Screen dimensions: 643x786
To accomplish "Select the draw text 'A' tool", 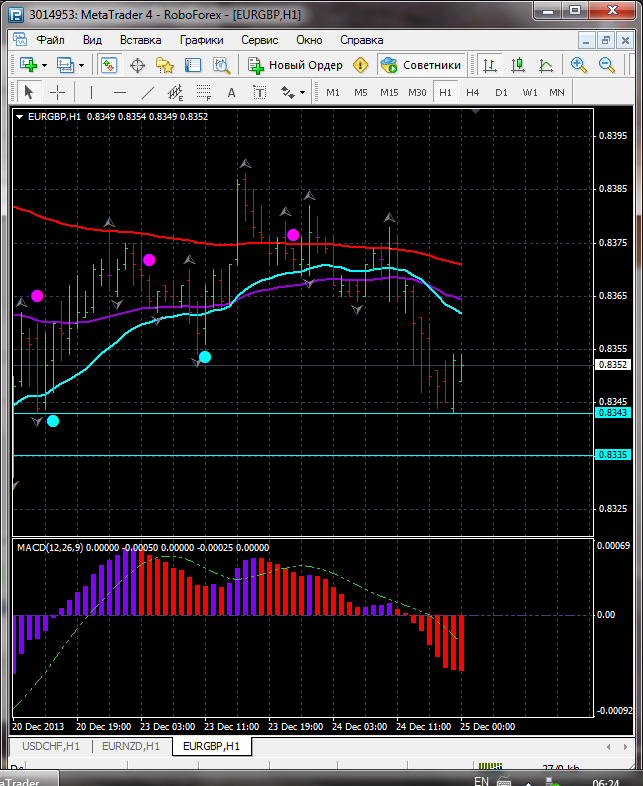I will coord(231,92).
